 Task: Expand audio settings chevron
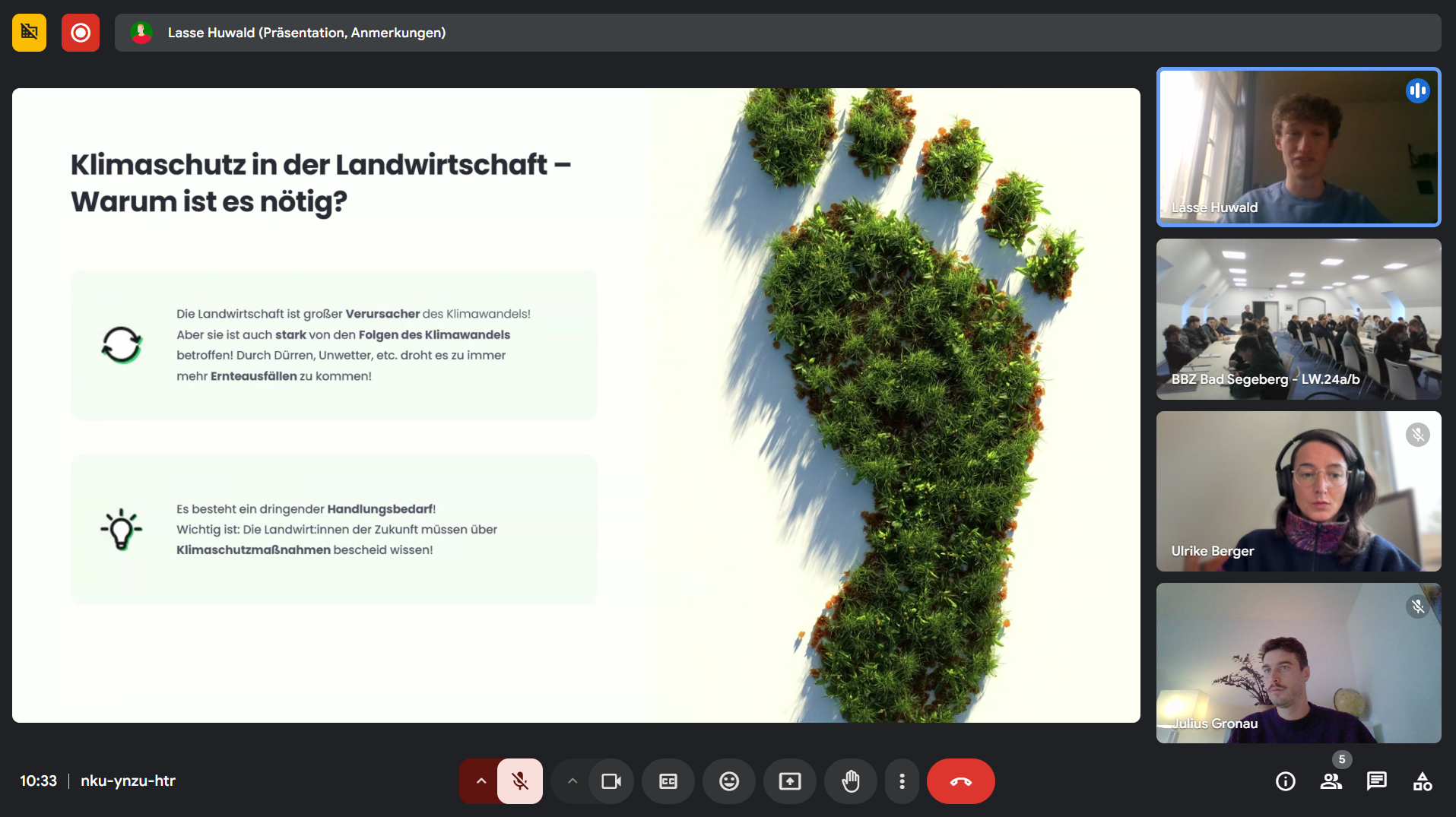[x=481, y=781]
